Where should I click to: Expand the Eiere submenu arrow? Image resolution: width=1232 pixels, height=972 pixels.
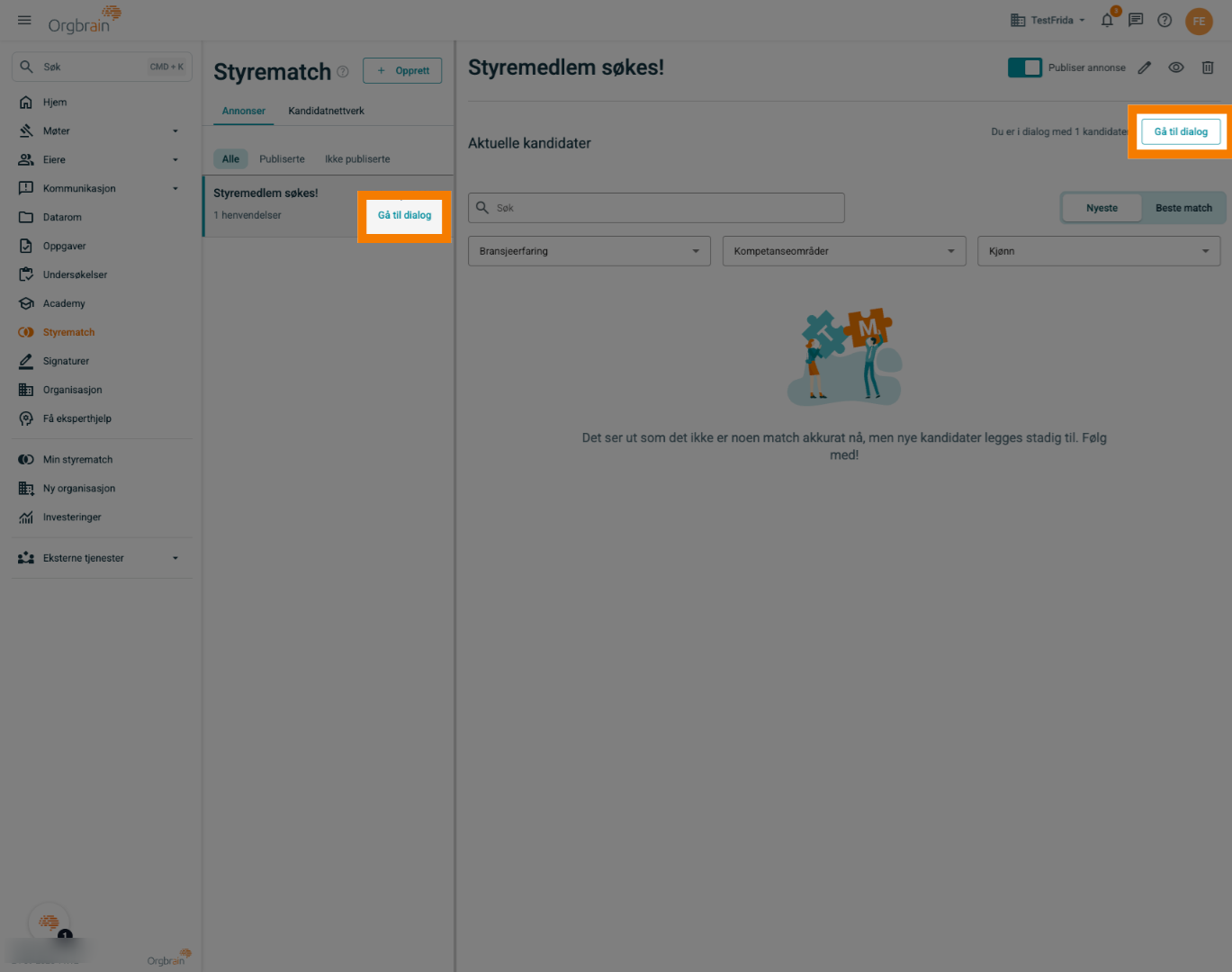175,160
